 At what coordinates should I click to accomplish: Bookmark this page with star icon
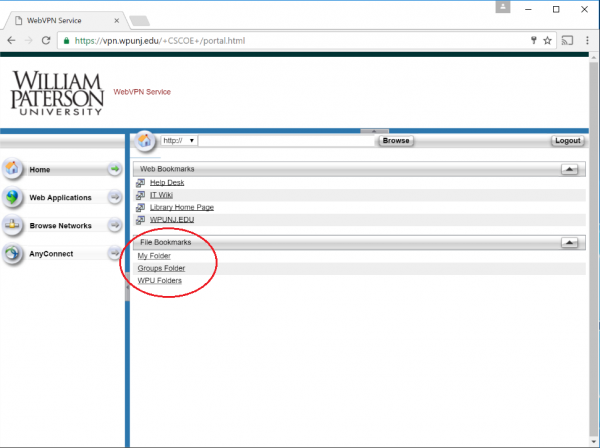coord(547,41)
